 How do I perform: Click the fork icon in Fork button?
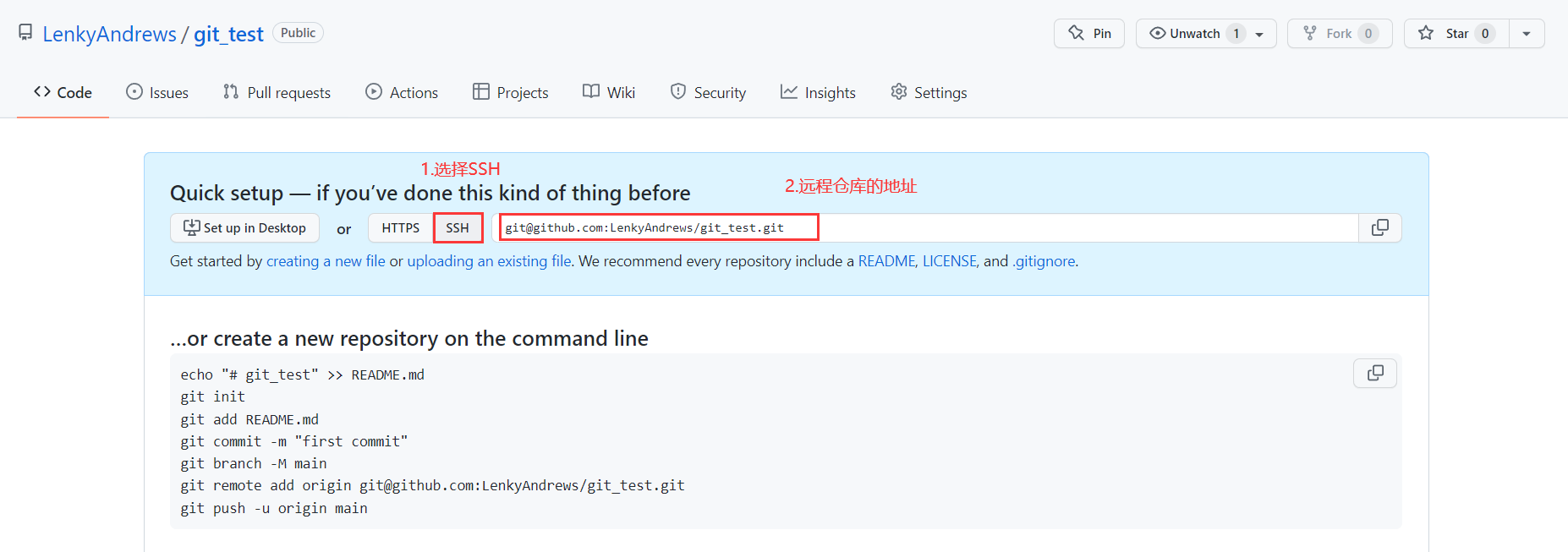1310,33
